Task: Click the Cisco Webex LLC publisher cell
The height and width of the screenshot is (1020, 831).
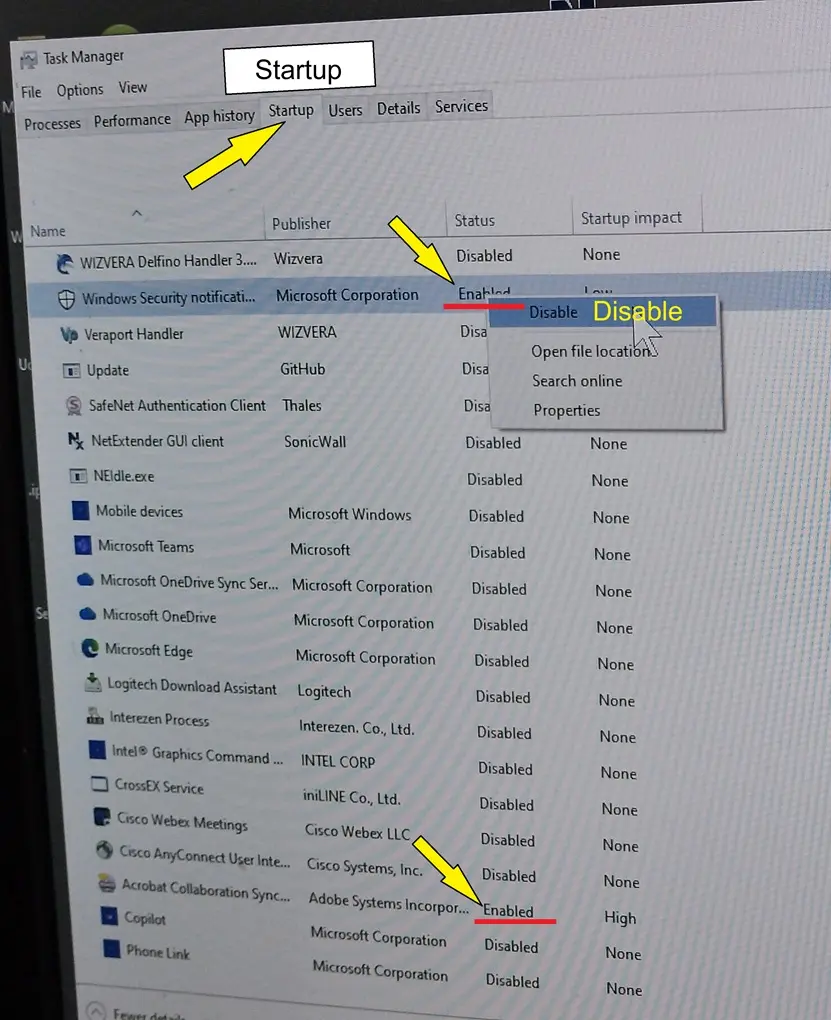Action: tap(357, 832)
